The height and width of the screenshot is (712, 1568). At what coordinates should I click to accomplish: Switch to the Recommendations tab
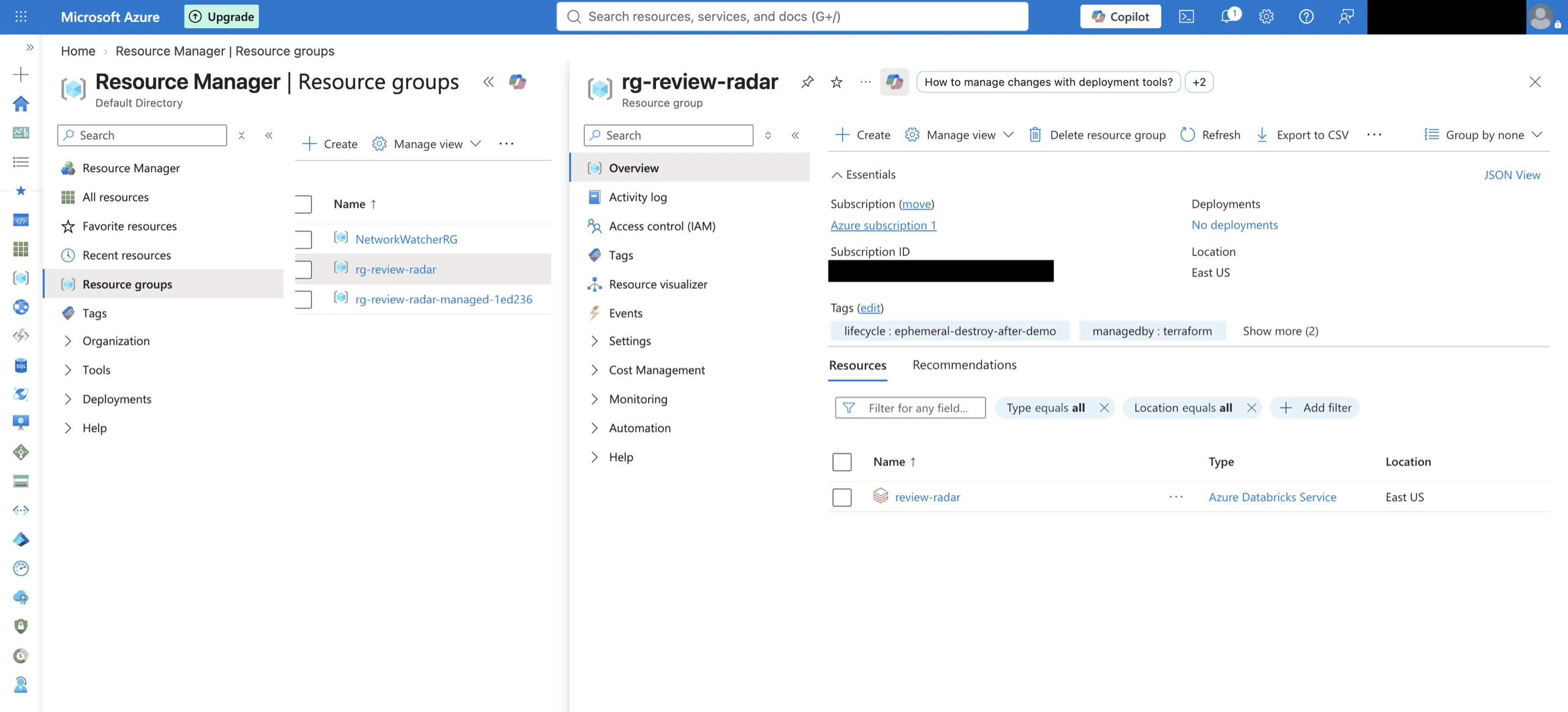[964, 365]
